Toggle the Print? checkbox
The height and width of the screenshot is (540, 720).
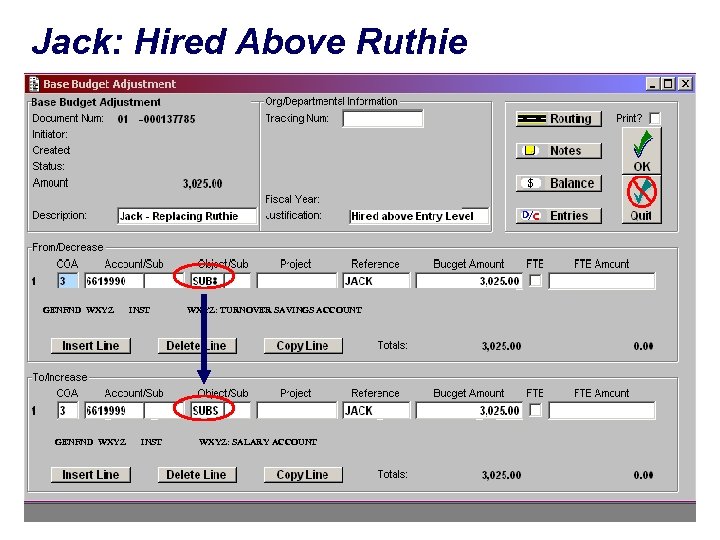(x=655, y=118)
